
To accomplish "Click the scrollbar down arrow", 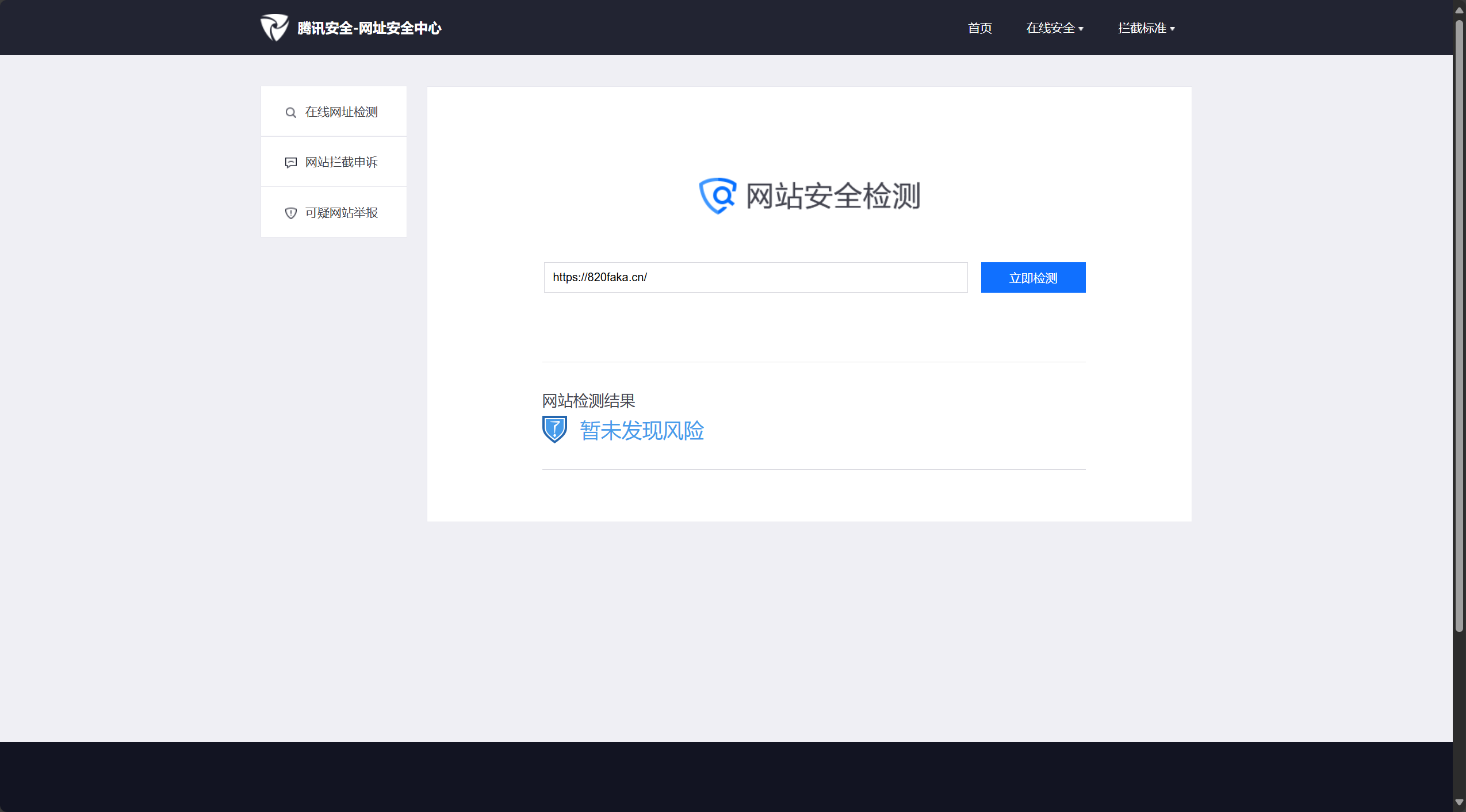I will tap(1459, 802).
